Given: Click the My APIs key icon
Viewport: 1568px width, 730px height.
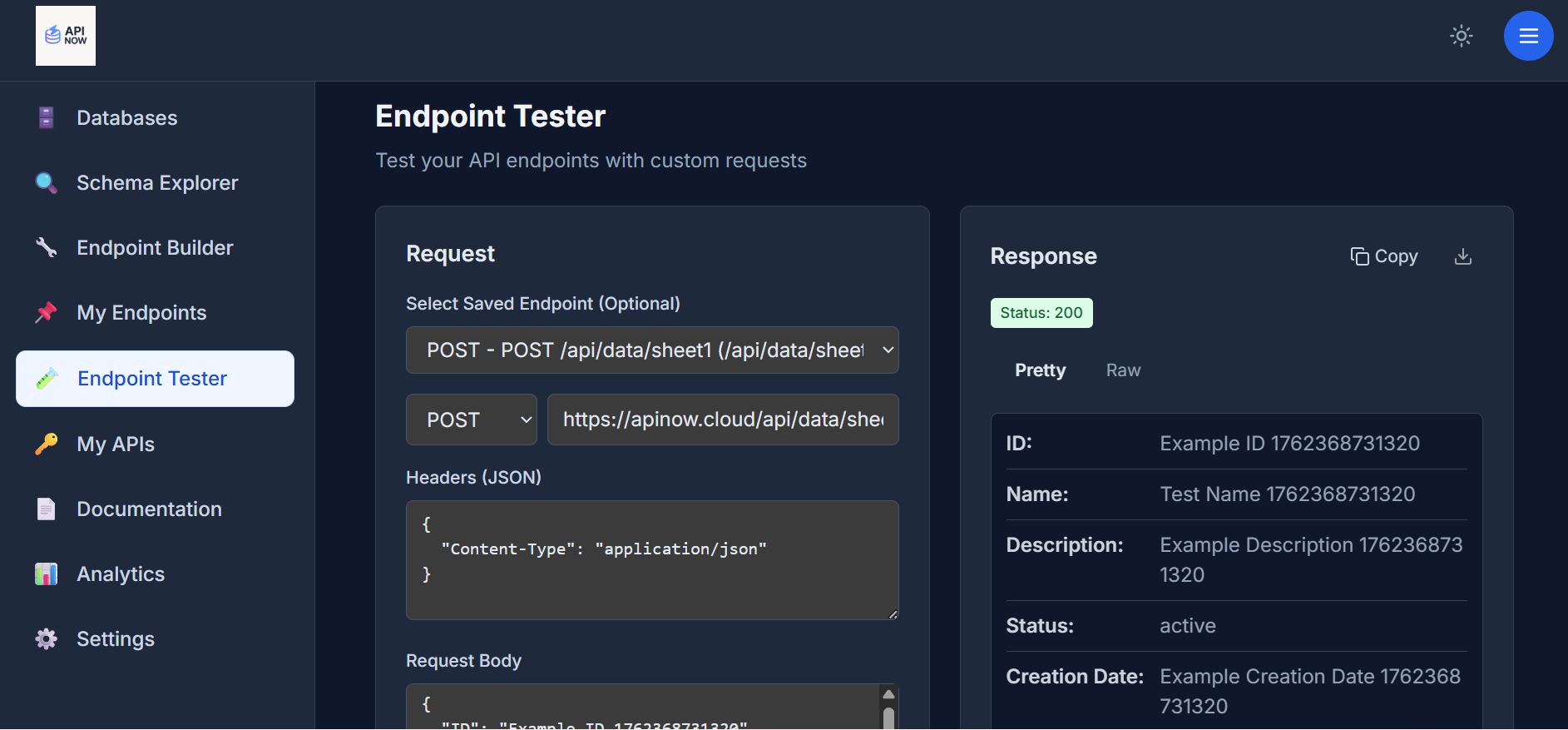Looking at the screenshot, I should coord(47,444).
